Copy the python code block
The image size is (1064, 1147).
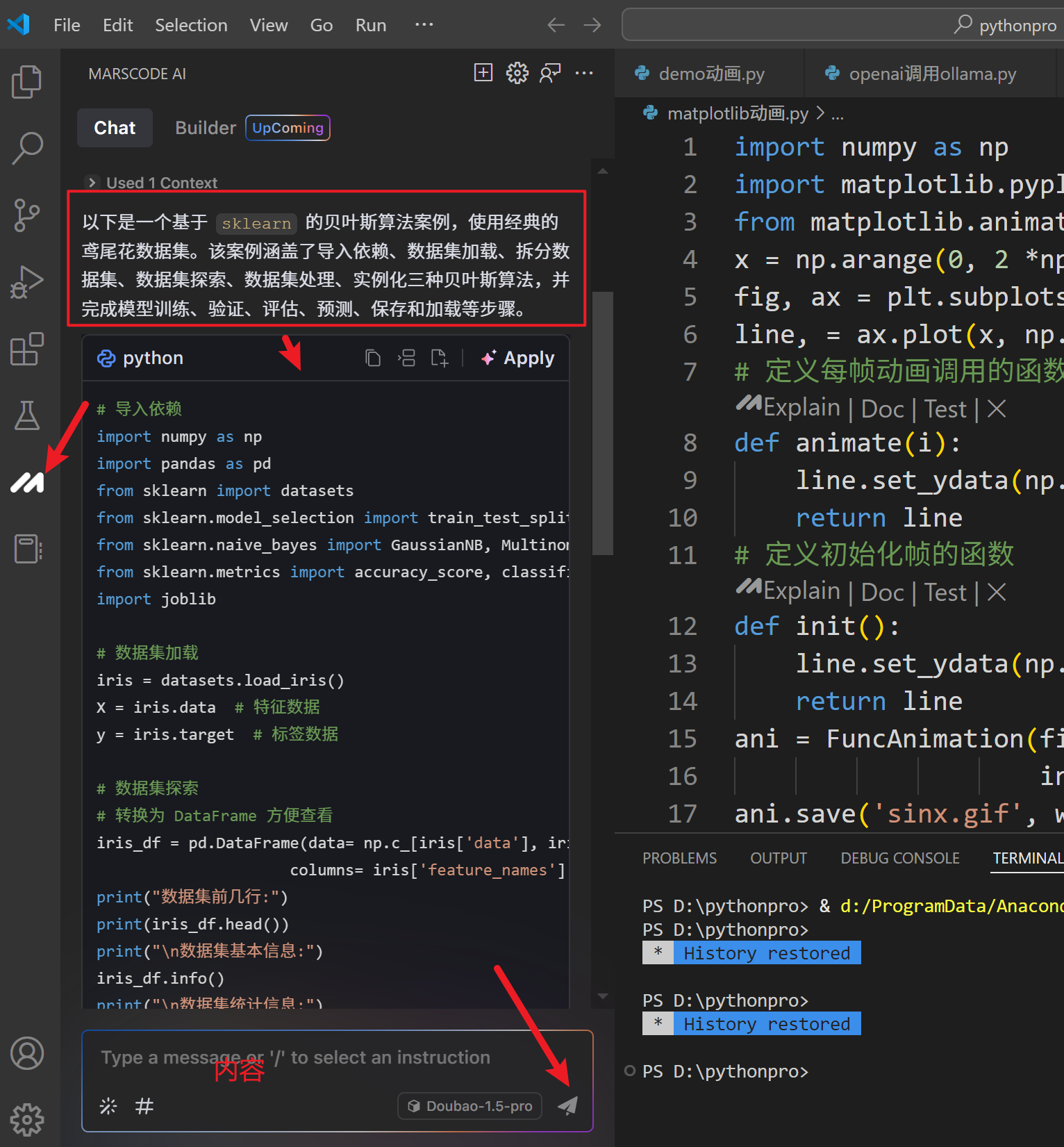373,358
